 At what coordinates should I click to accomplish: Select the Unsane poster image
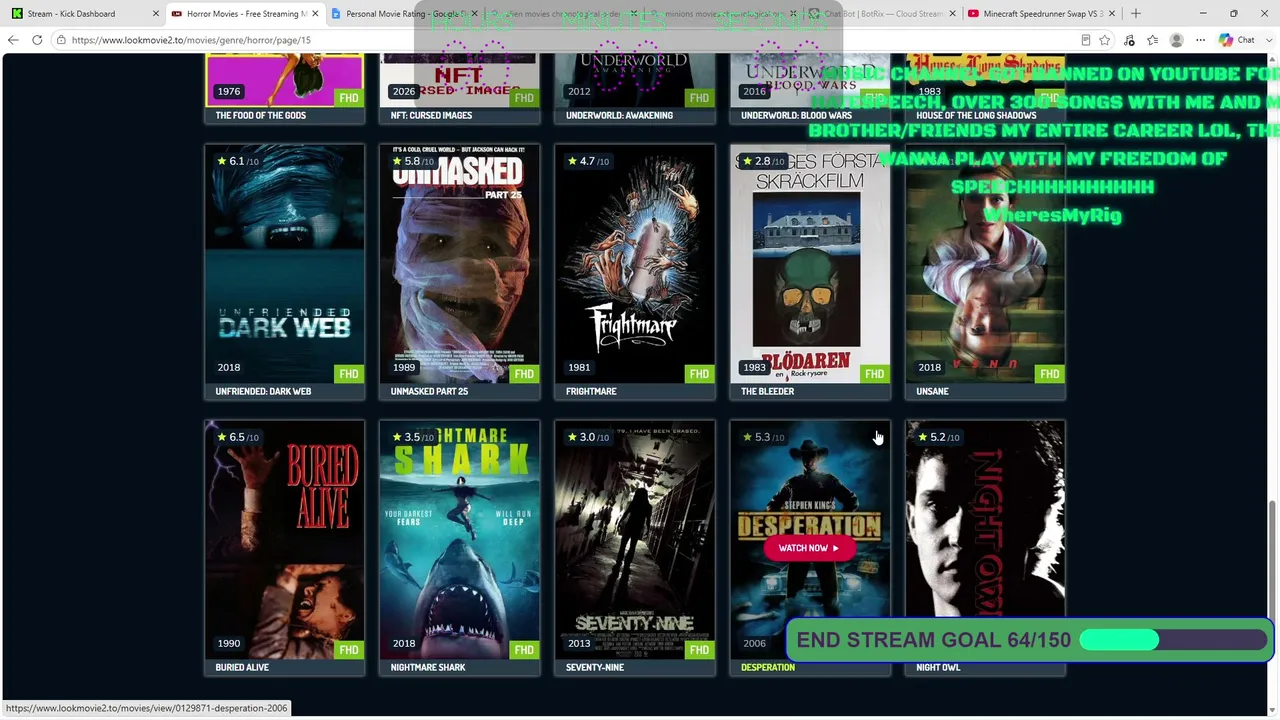(985, 264)
